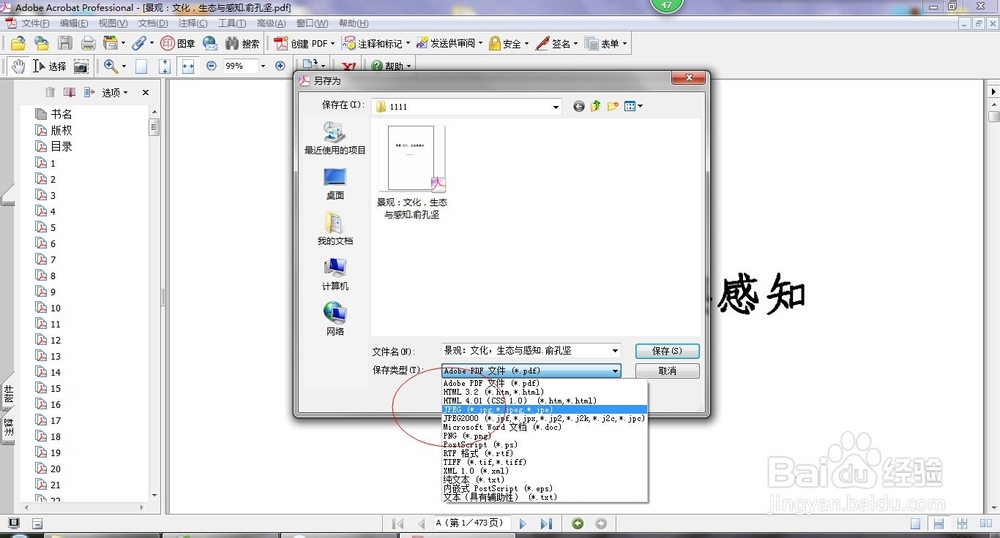Expand the 保存在 folder location dropdown
Screen dimensions: 1000x538
pyautogui.click(x=556, y=106)
